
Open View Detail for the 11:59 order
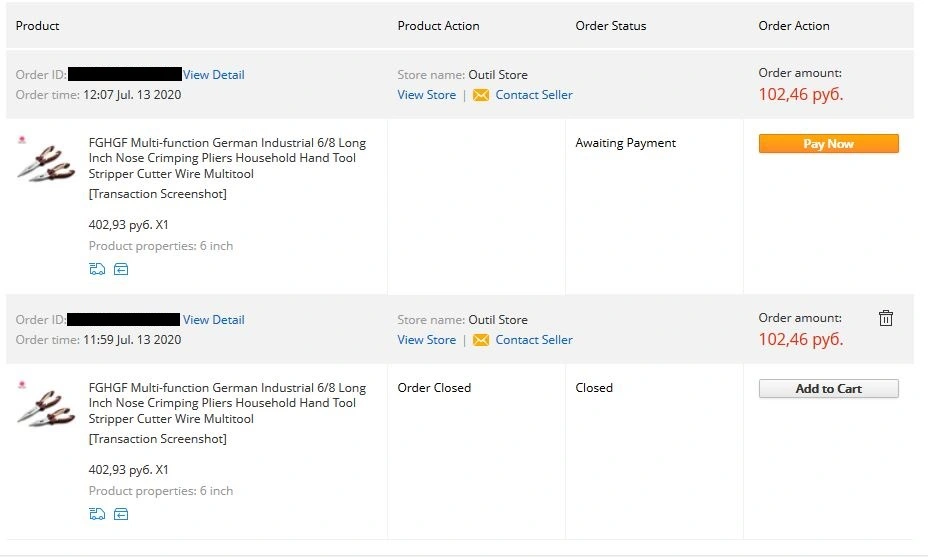click(214, 320)
